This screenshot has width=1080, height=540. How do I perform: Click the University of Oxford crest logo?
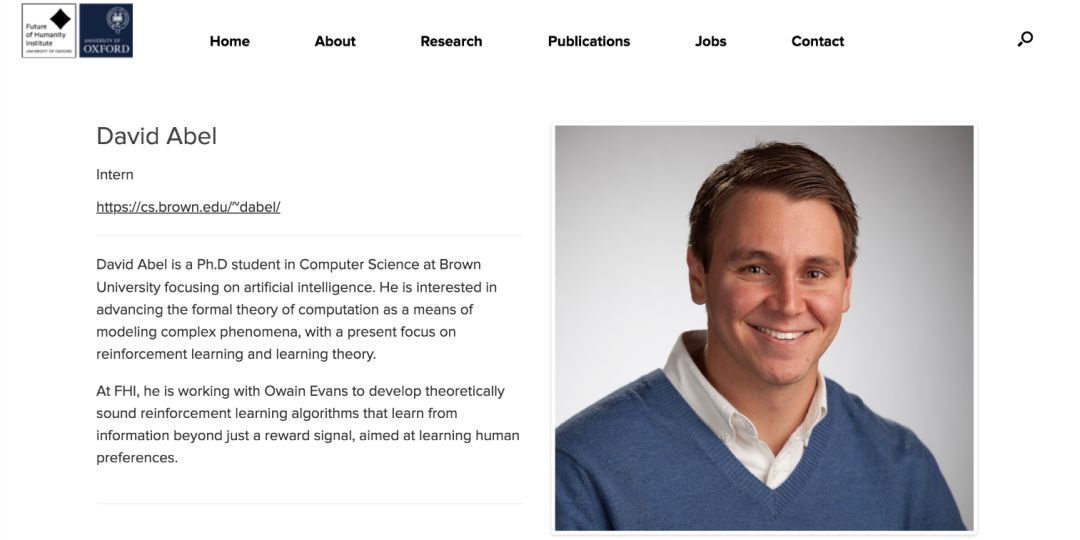tap(105, 31)
